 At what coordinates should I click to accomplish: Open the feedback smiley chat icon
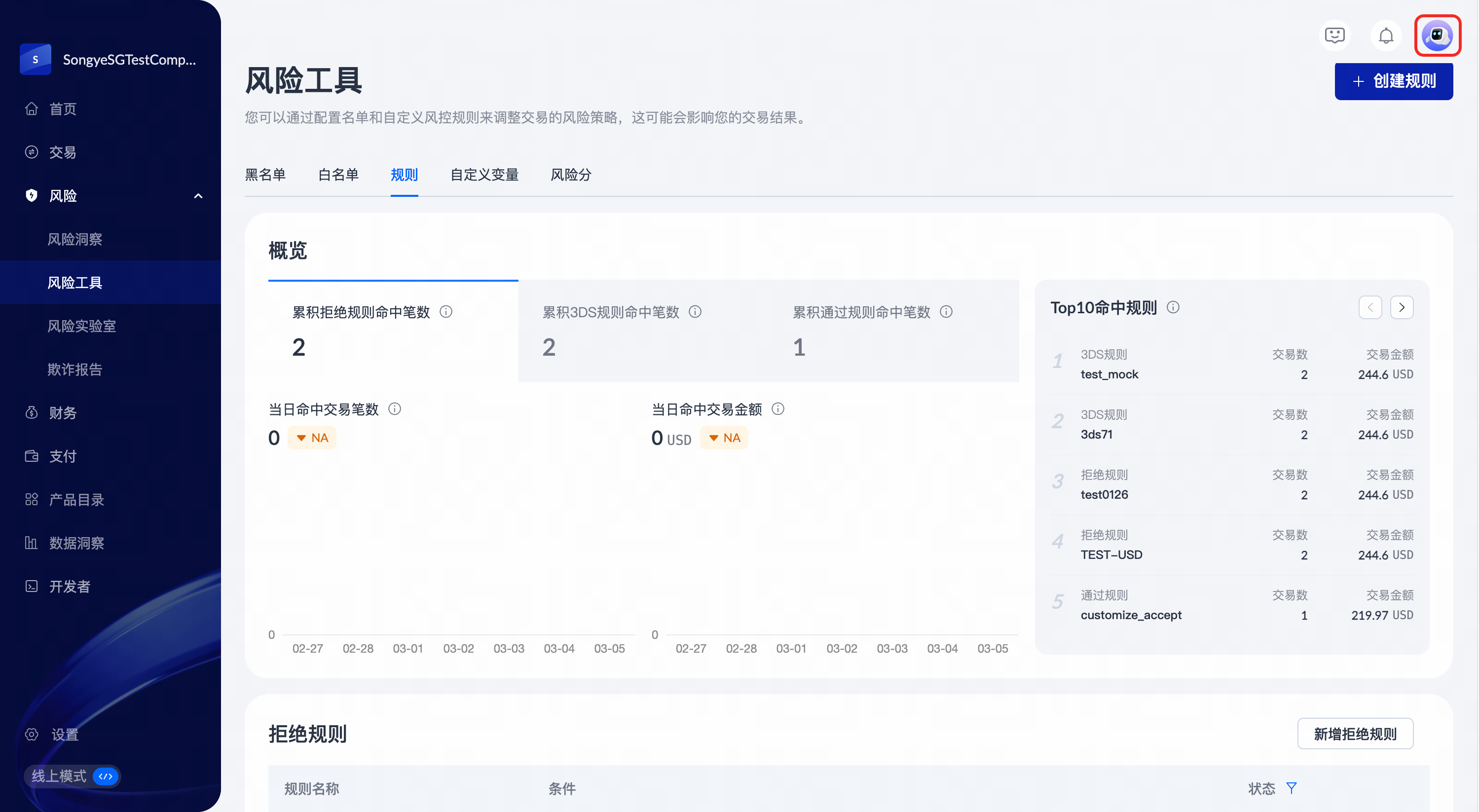tap(1334, 36)
